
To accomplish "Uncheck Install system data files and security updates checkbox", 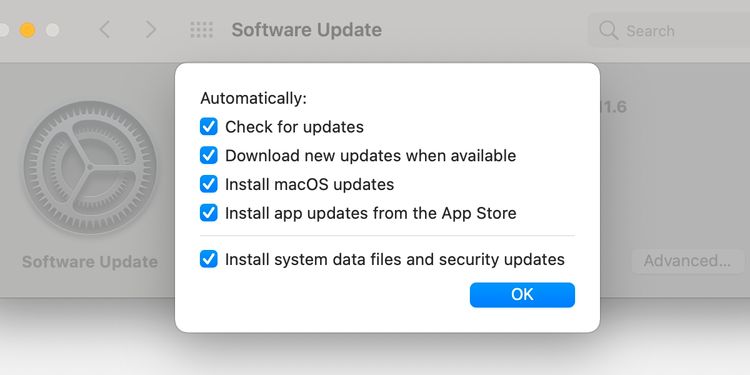I will click(209, 259).
